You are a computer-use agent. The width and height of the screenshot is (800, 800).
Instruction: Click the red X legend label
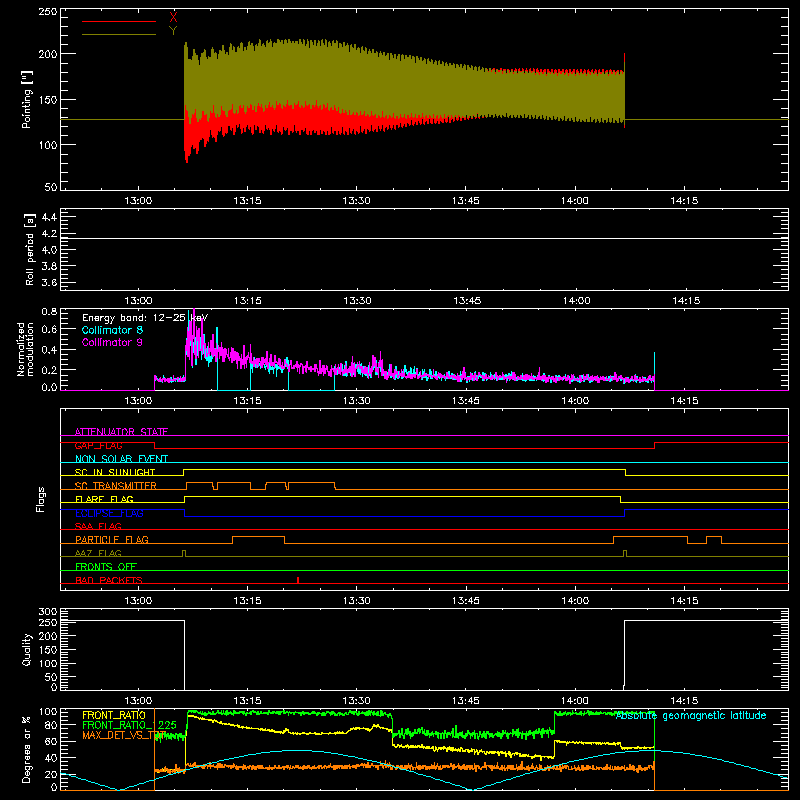tap(173, 18)
